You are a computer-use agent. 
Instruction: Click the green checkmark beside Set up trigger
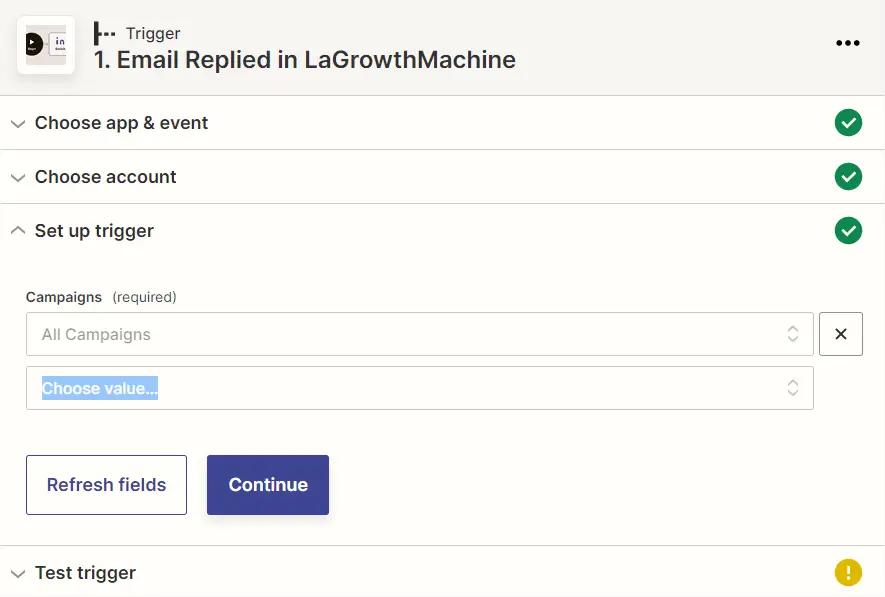(848, 230)
